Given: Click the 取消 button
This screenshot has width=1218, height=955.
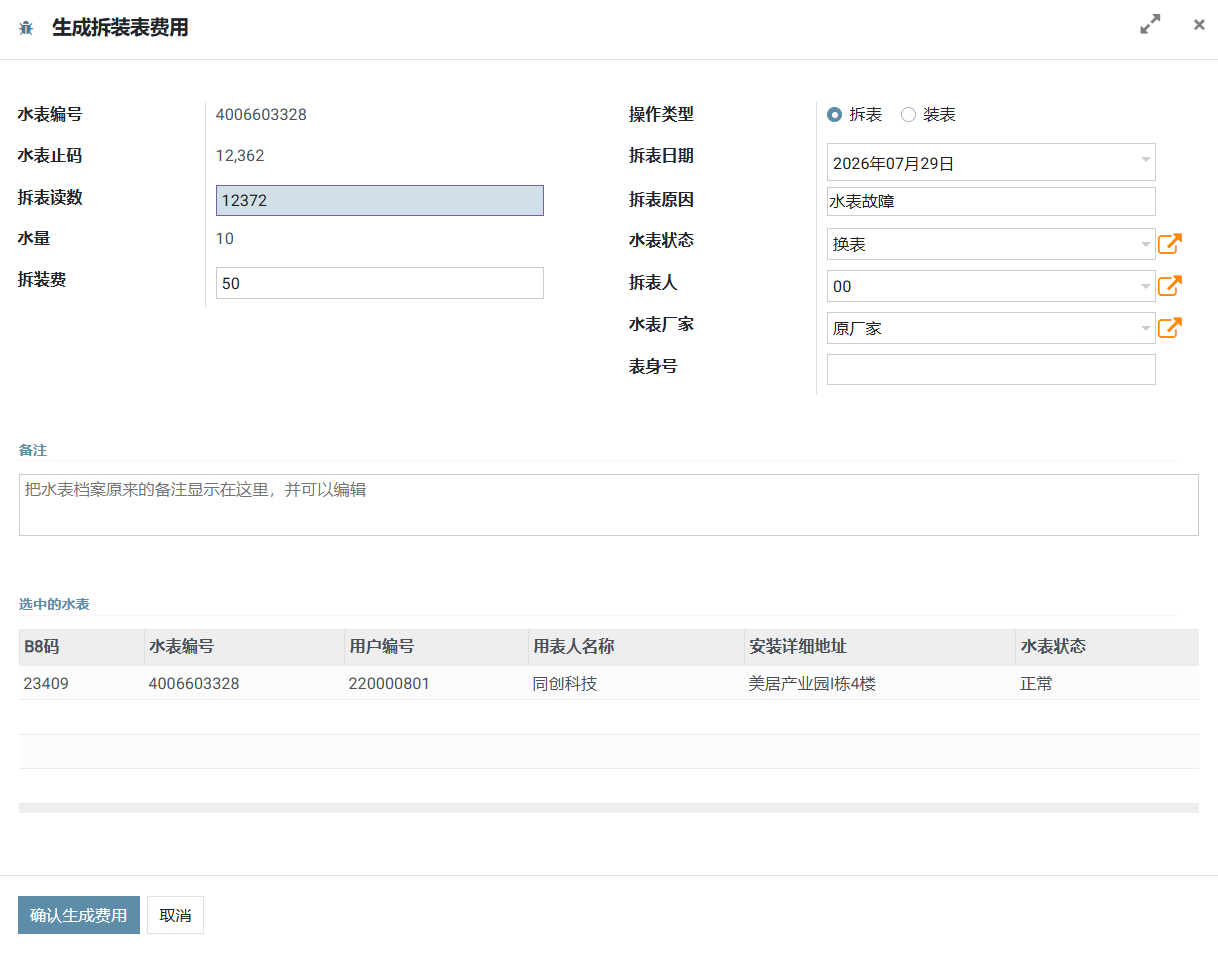Looking at the screenshot, I should click(x=175, y=915).
